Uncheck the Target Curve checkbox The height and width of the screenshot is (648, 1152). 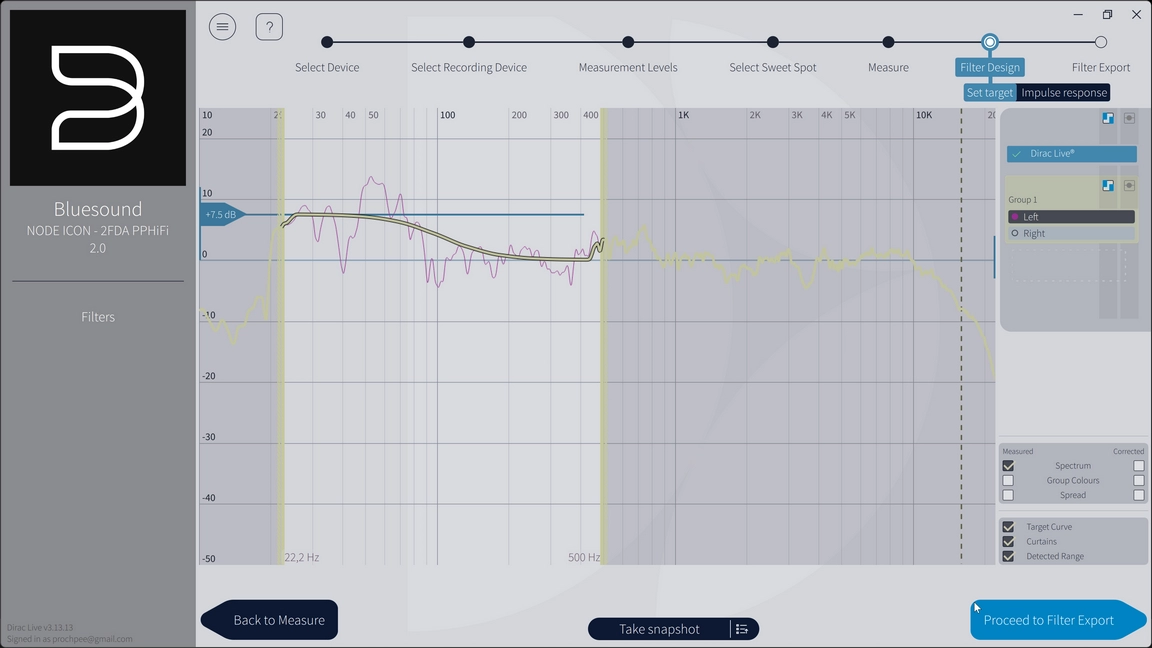tap(1008, 527)
